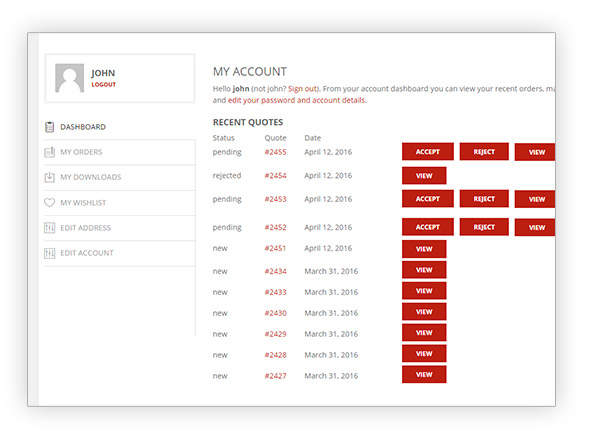Viewport: 600px width, 447px height.
Task: Click the Date column header
Action: 313,138
